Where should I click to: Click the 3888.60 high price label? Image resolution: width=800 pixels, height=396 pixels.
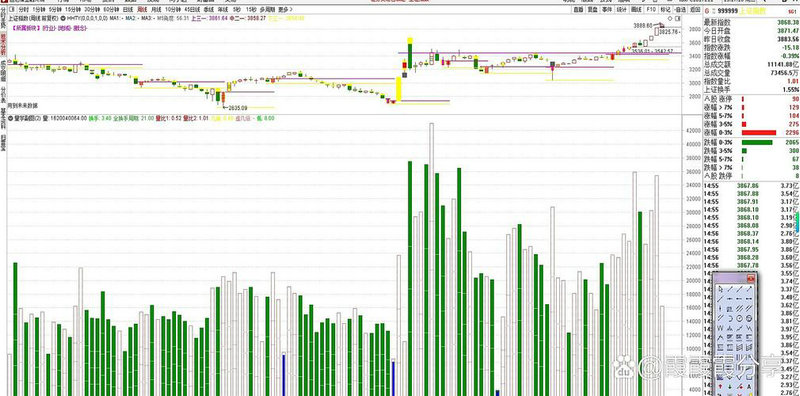pyautogui.click(x=643, y=25)
